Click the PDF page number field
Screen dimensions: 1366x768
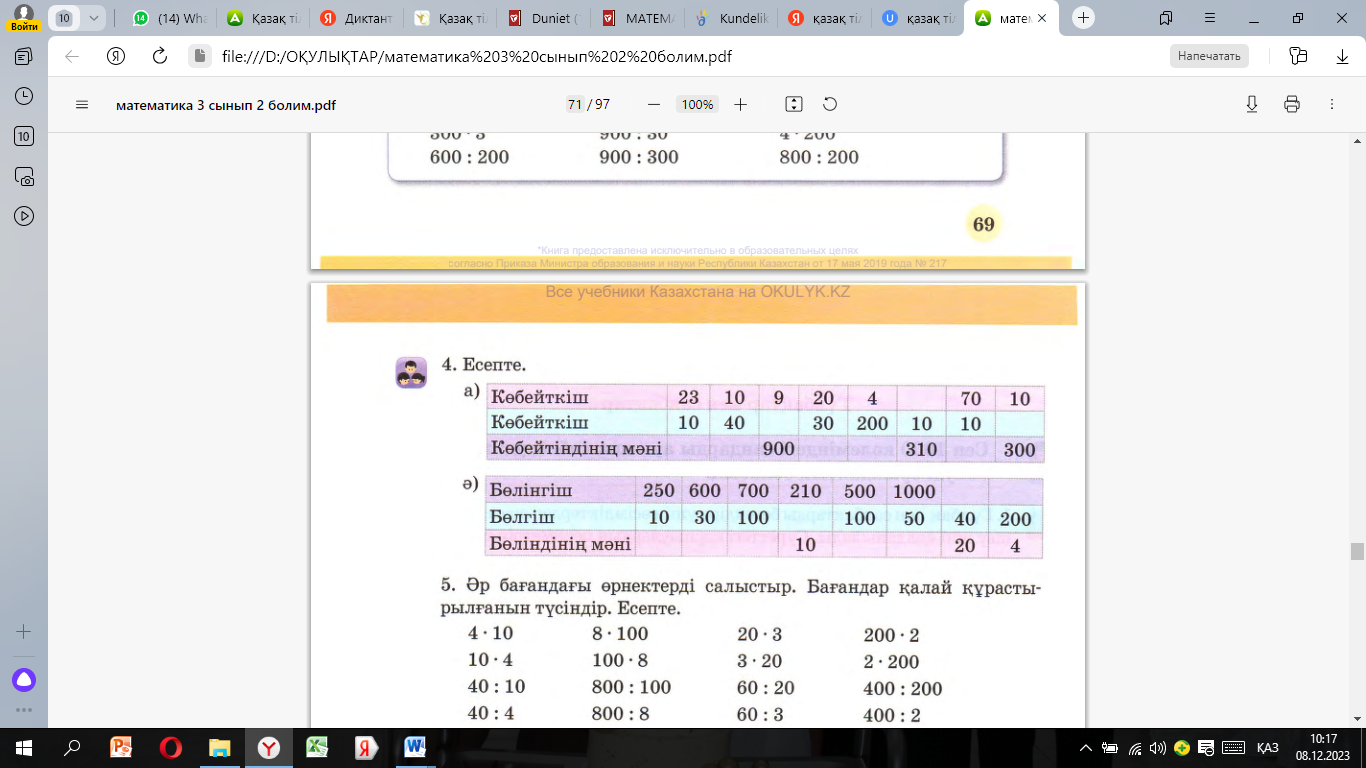click(575, 104)
